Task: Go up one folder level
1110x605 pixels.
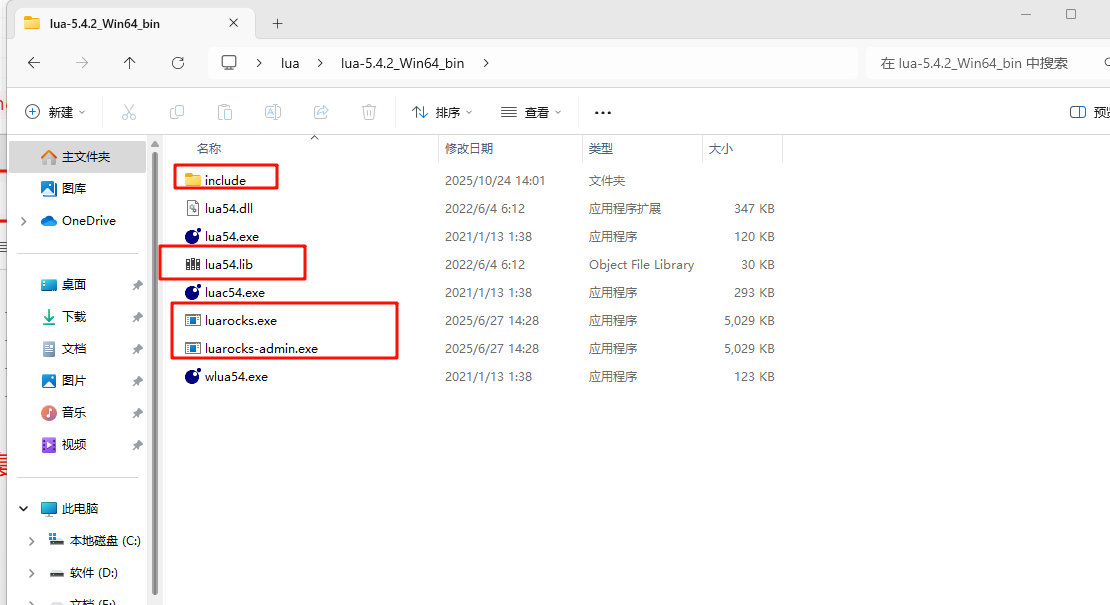Action: coord(130,63)
